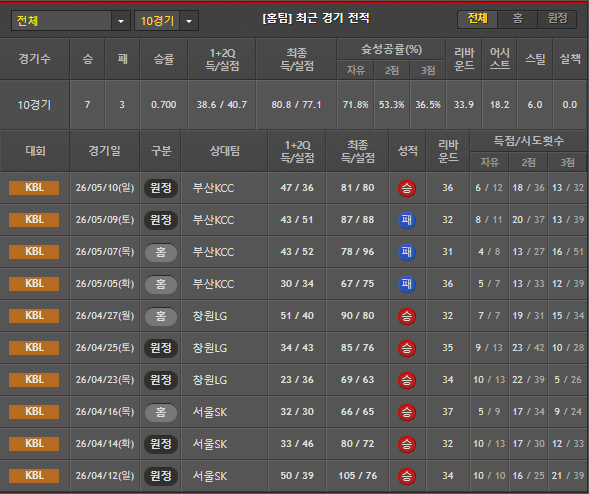The image size is (589, 494).
Task: Click the KBL badge for 26/04/12 game
Action: [34, 476]
